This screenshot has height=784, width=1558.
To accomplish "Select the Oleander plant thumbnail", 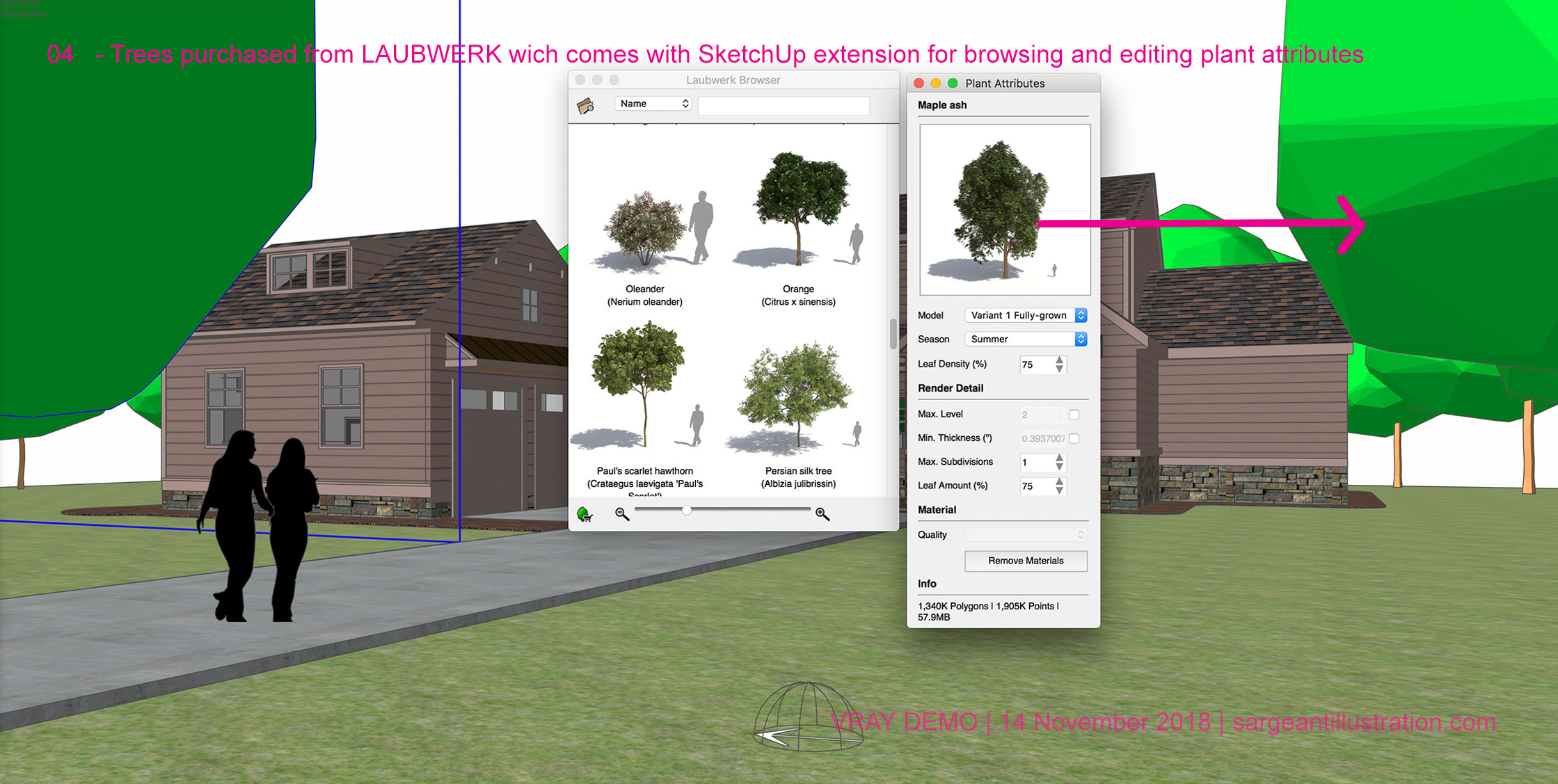I will [x=645, y=230].
